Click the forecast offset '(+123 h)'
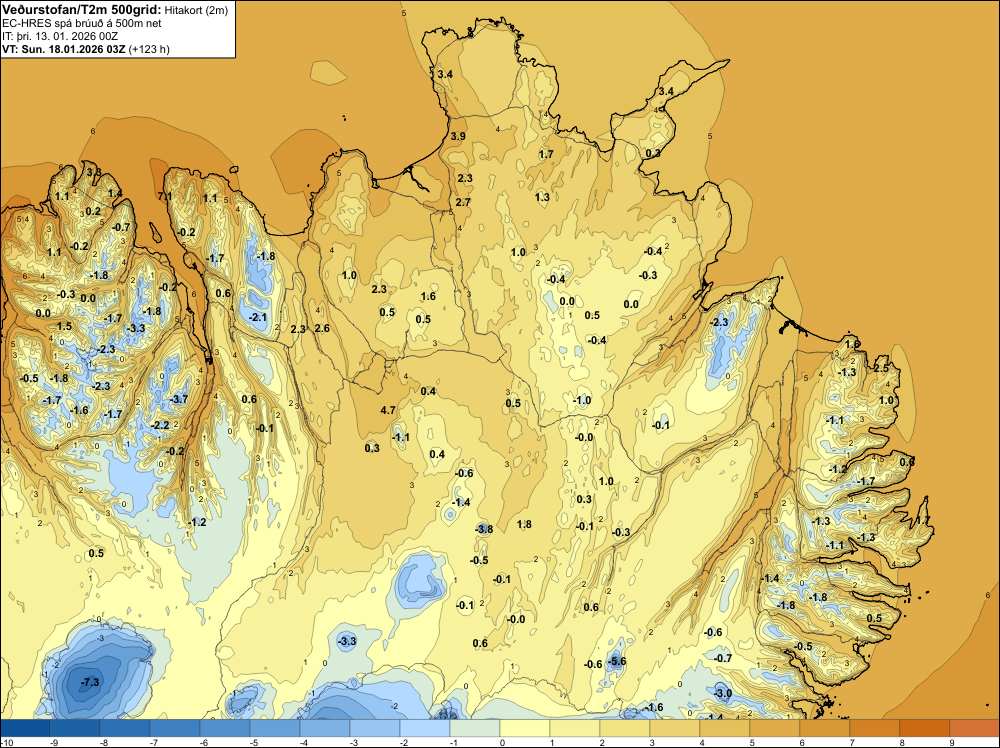Image resolution: width=1000 pixels, height=748 pixels. pyautogui.click(x=149, y=49)
